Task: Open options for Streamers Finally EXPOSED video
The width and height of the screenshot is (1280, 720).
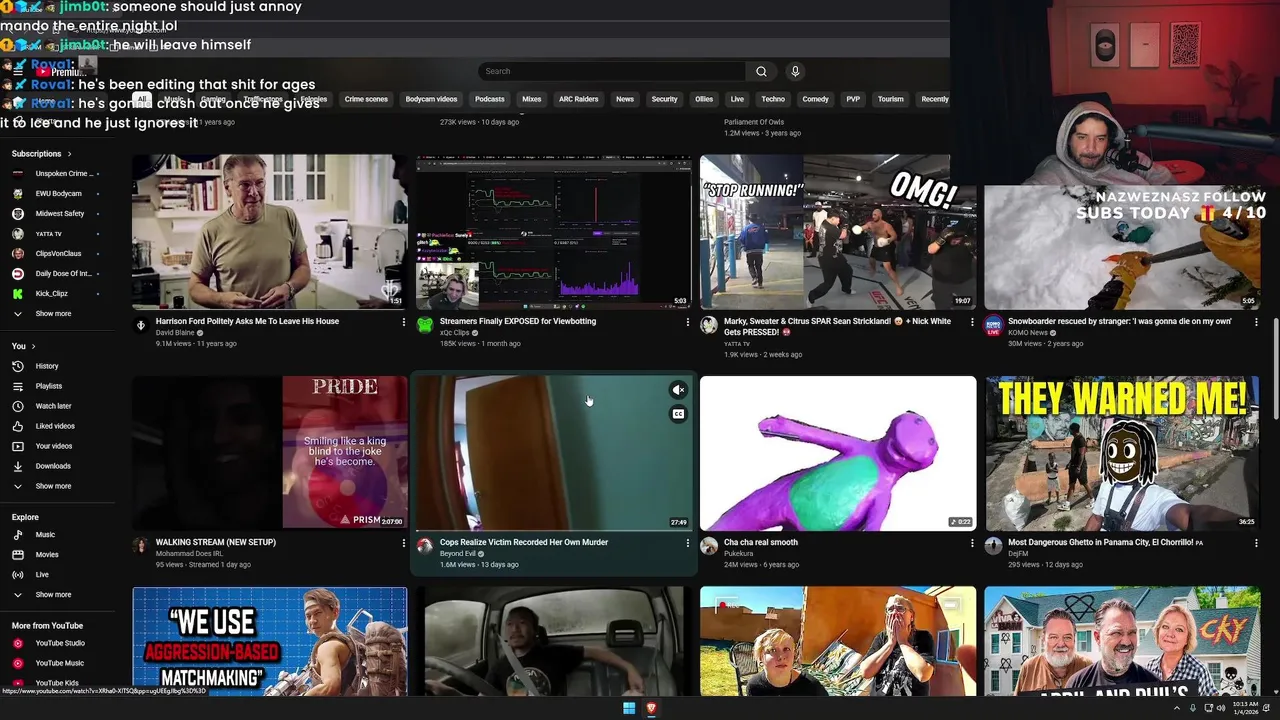Action: point(688,322)
